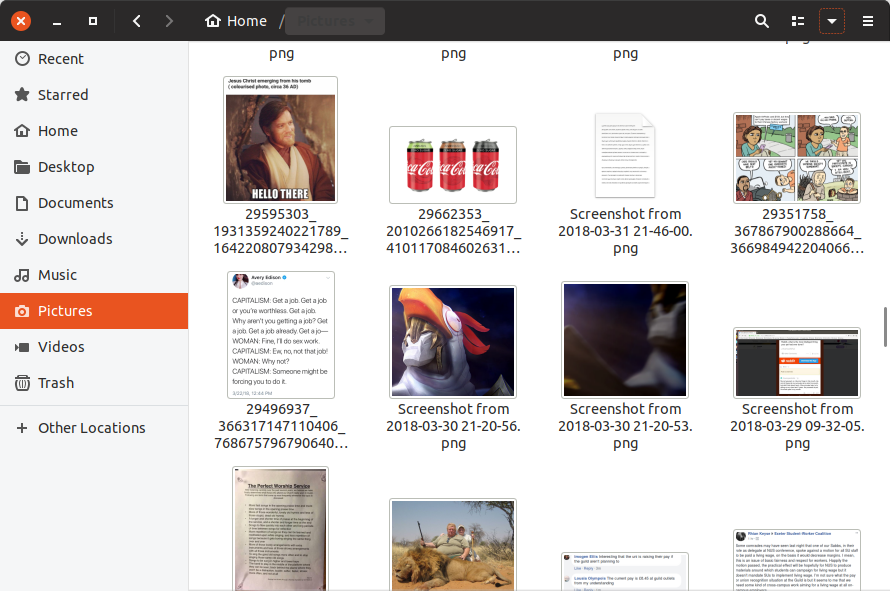Click the vertical scrollbar handle
The height and width of the screenshot is (591, 890).
(x=885, y=326)
